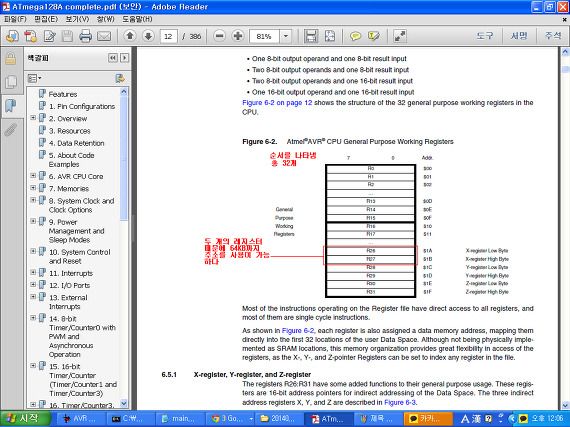Viewport: 570px width, 427px height.
Task: Click the page number input field
Action: [168, 36]
